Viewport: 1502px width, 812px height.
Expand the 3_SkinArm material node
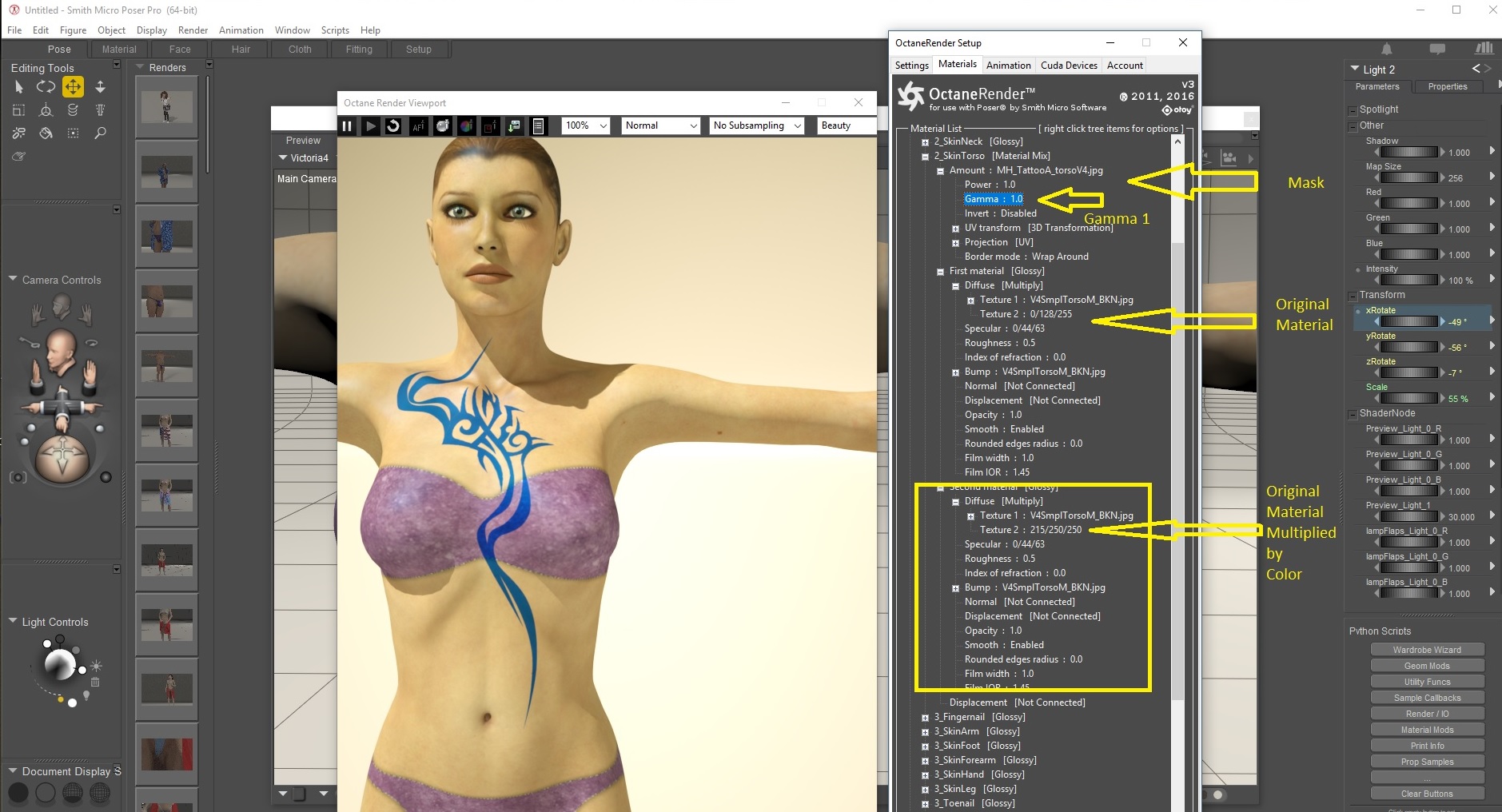coord(925,732)
